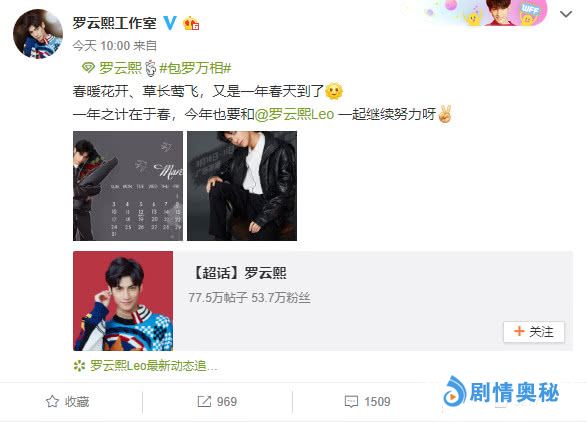Open 罗云熙Leo最新动态追 link
The width and height of the screenshot is (587, 422).
click(x=153, y=365)
